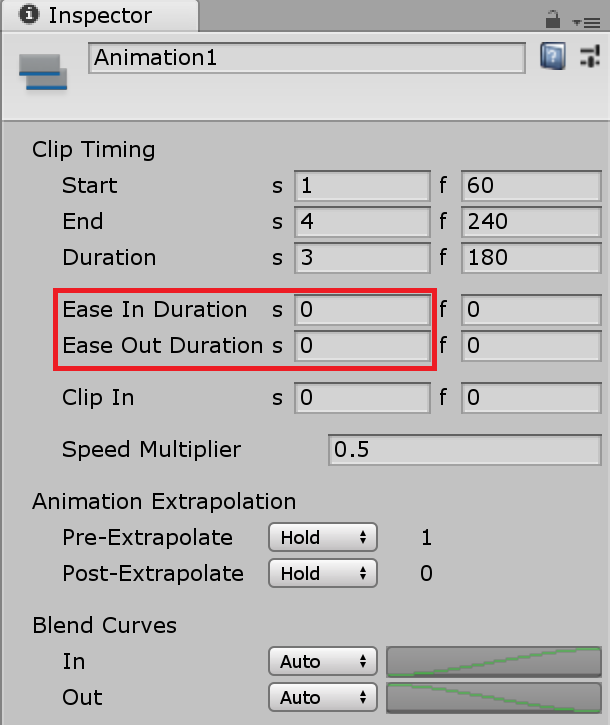Click the blend Out curve preview
610x725 pixels.
(x=494, y=697)
